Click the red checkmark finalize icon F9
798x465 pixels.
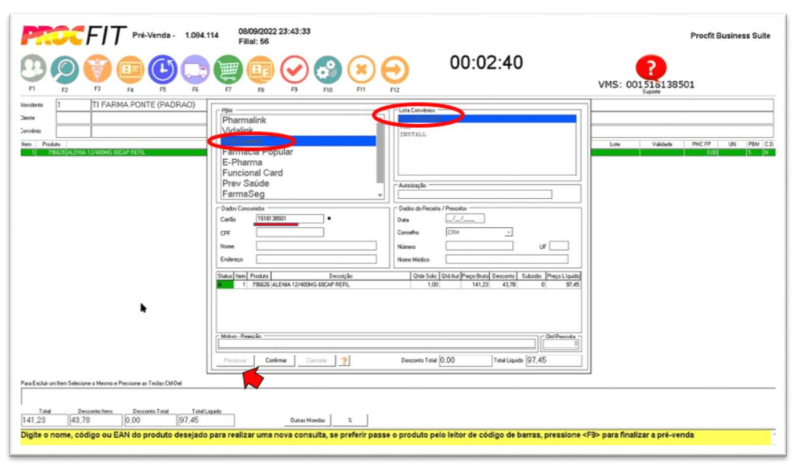point(294,70)
